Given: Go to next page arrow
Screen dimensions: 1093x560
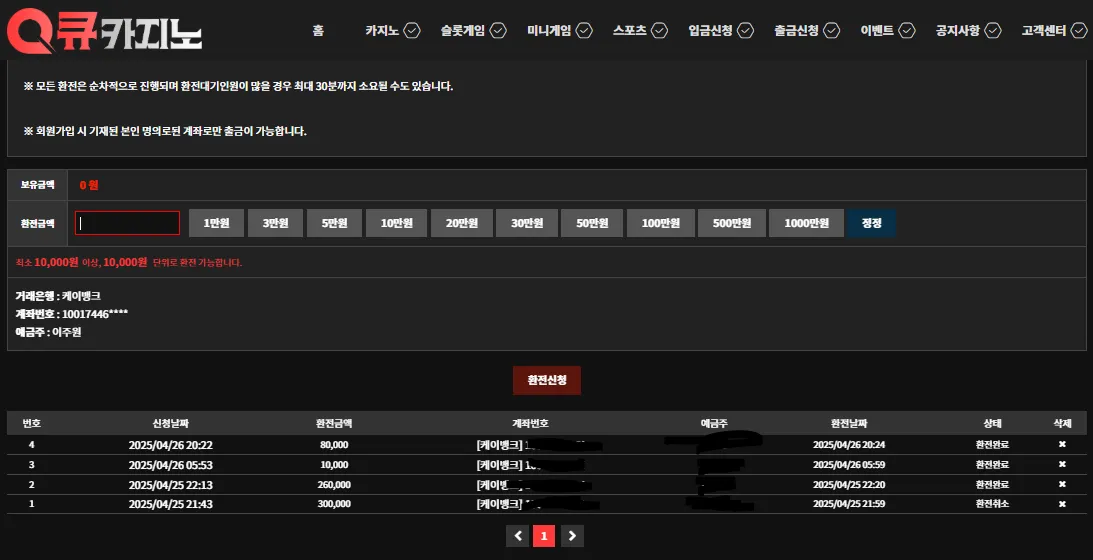Looking at the screenshot, I should (572, 536).
